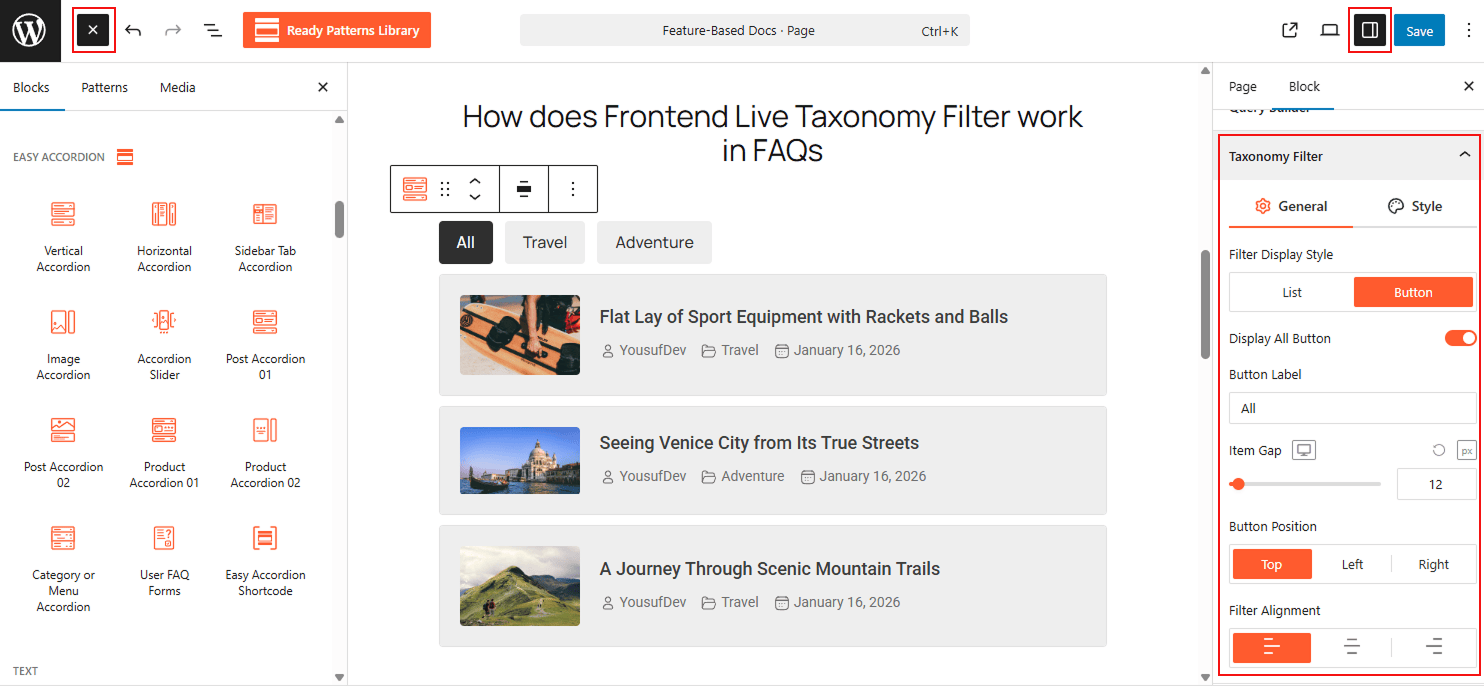This screenshot has width=1484, height=686.
Task: Select the Vertical Accordion block icon
Action: tap(63, 214)
